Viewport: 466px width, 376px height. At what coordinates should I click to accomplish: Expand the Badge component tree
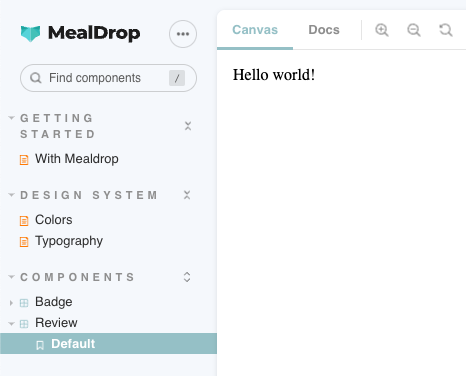(x=11, y=303)
